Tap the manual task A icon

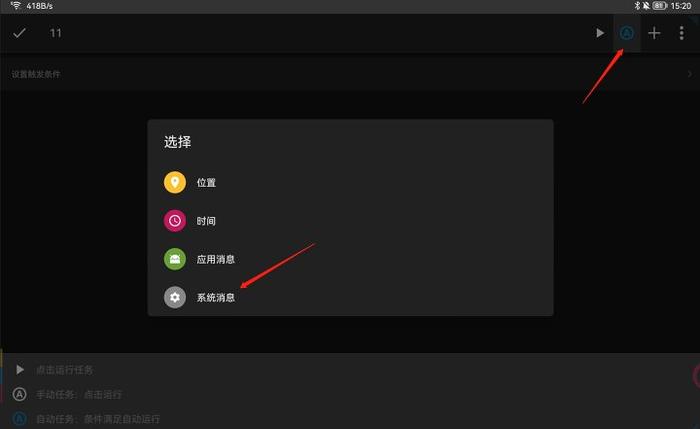(19, 394)
